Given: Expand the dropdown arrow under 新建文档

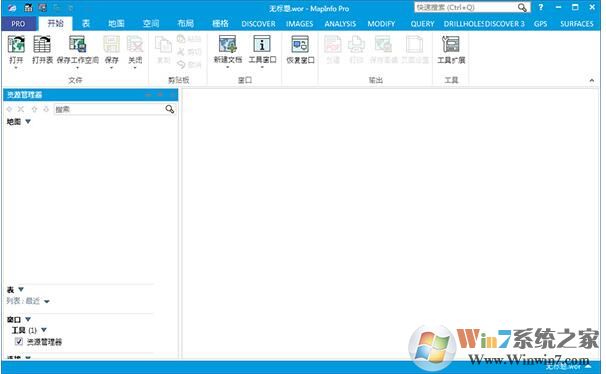Looking at the screenshot, I should point(228,67).
